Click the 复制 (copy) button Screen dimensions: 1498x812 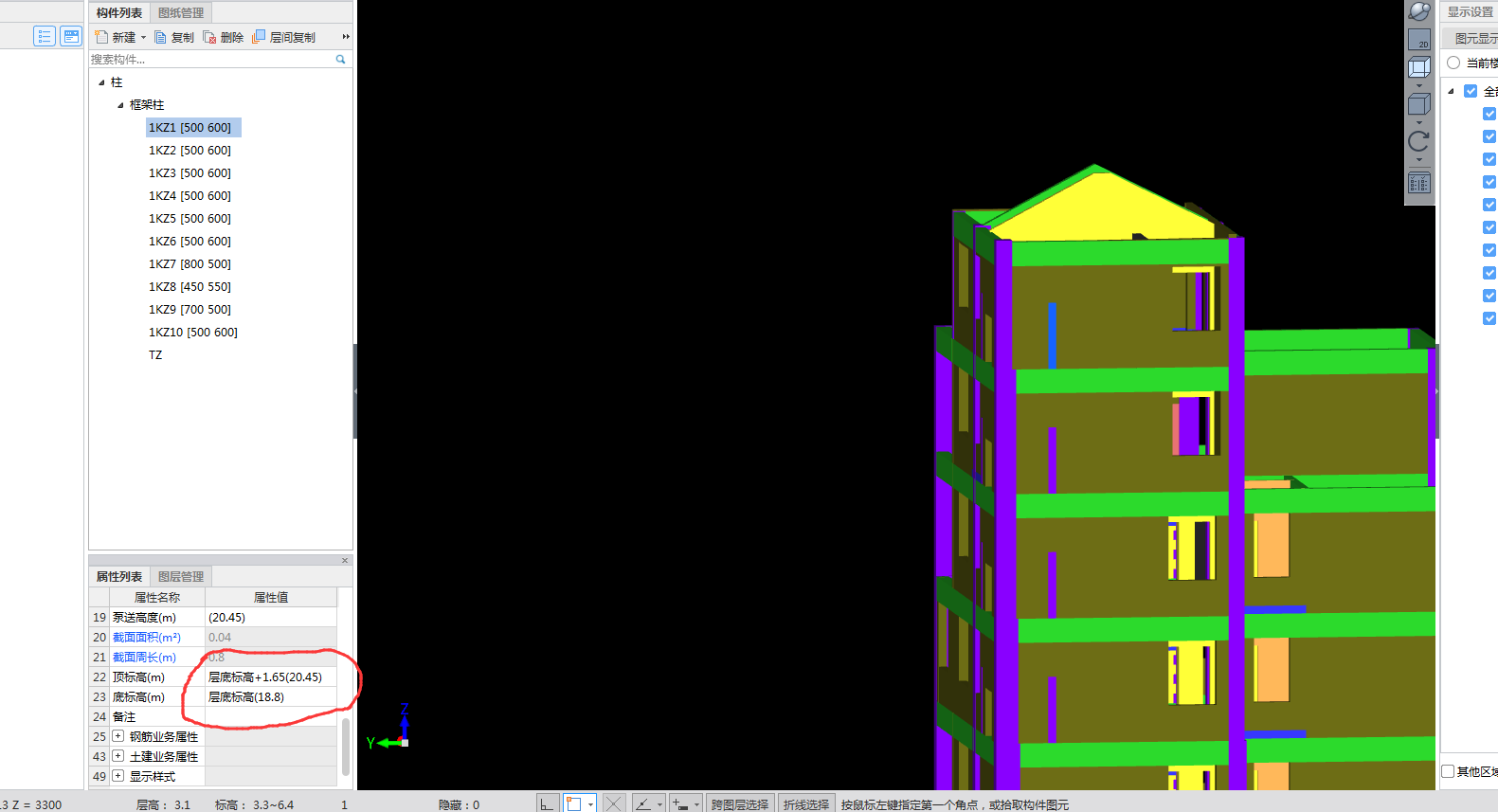click(x=174, y=37)
